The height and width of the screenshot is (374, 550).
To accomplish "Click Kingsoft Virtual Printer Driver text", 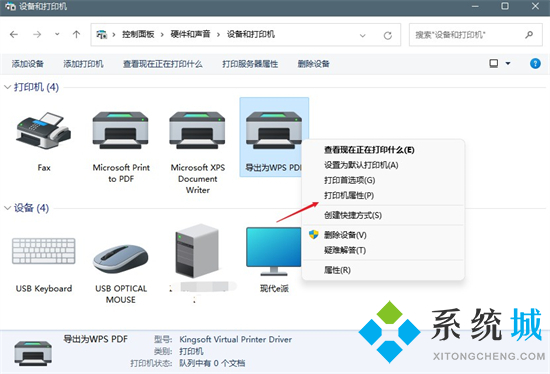I will point(235,339).
